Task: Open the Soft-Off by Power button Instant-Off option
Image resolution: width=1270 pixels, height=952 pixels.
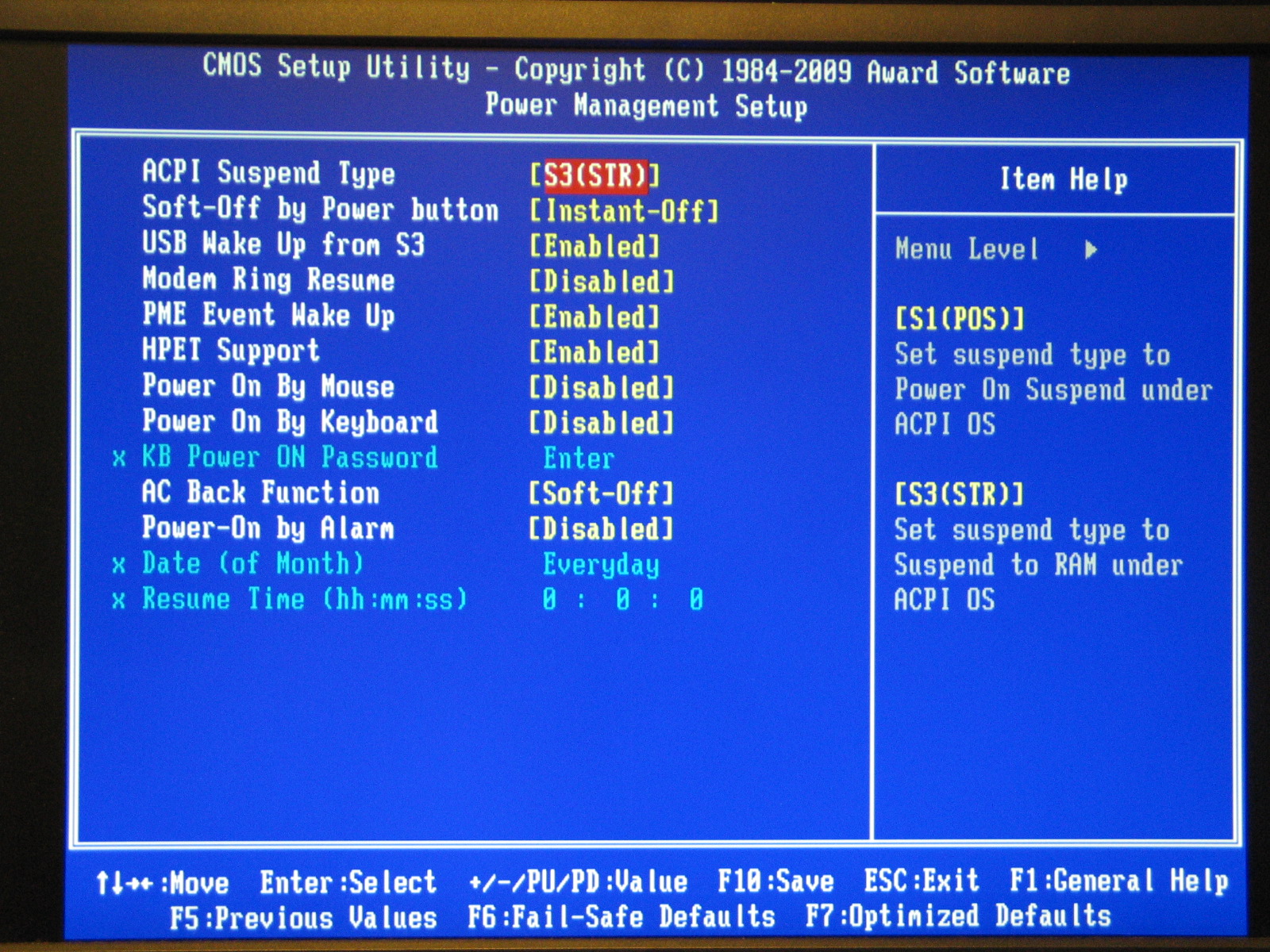Action: tap(624, 211)
